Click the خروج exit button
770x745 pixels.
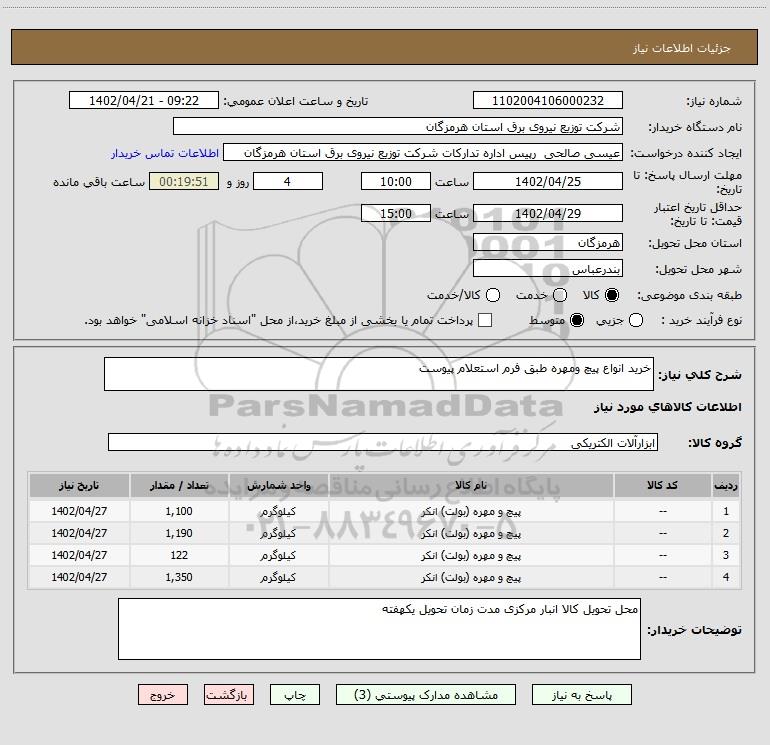pyautogui.click(x=163, y=695)
